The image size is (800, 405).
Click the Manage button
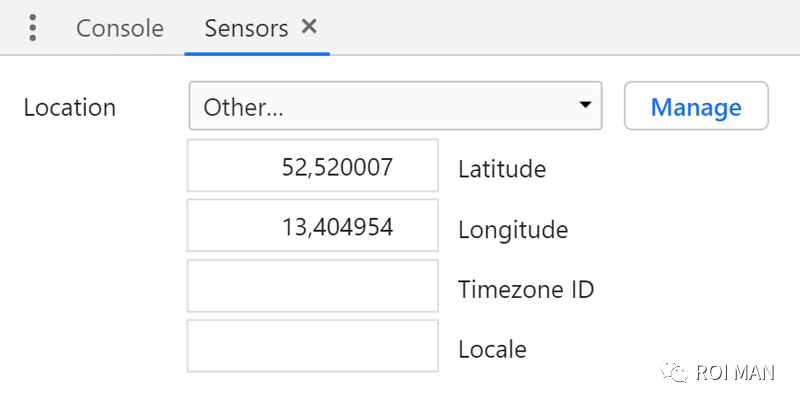695,107
